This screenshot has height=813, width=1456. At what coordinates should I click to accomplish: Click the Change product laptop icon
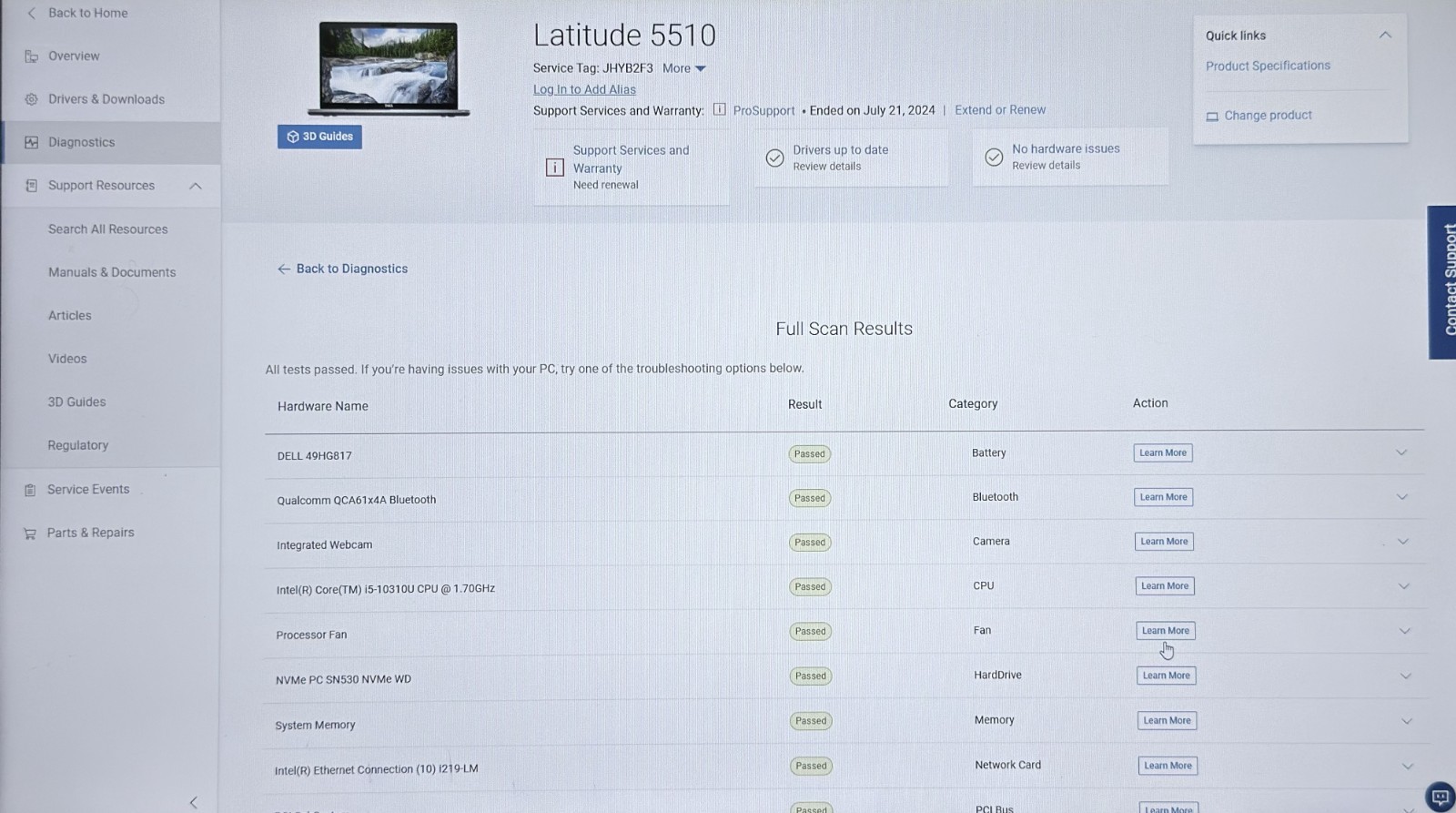point(1212,117)
